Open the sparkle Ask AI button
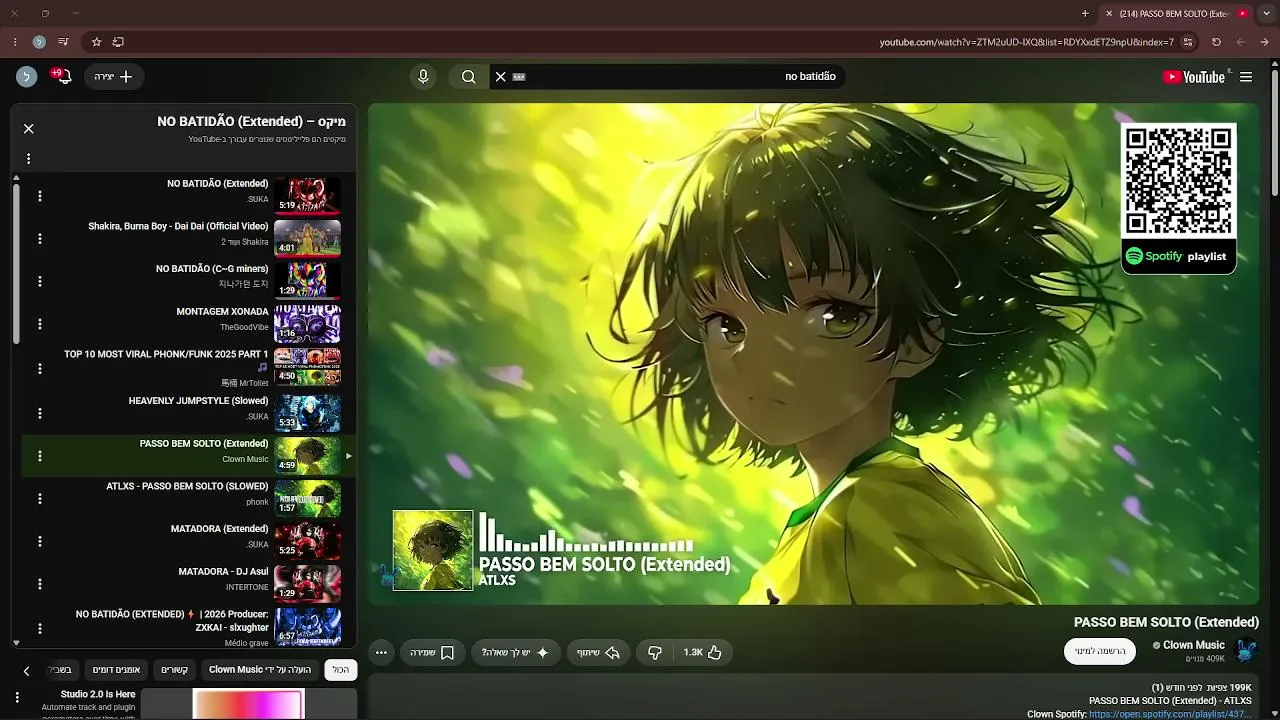The image size is (1280, 720). tap(516, 653)
